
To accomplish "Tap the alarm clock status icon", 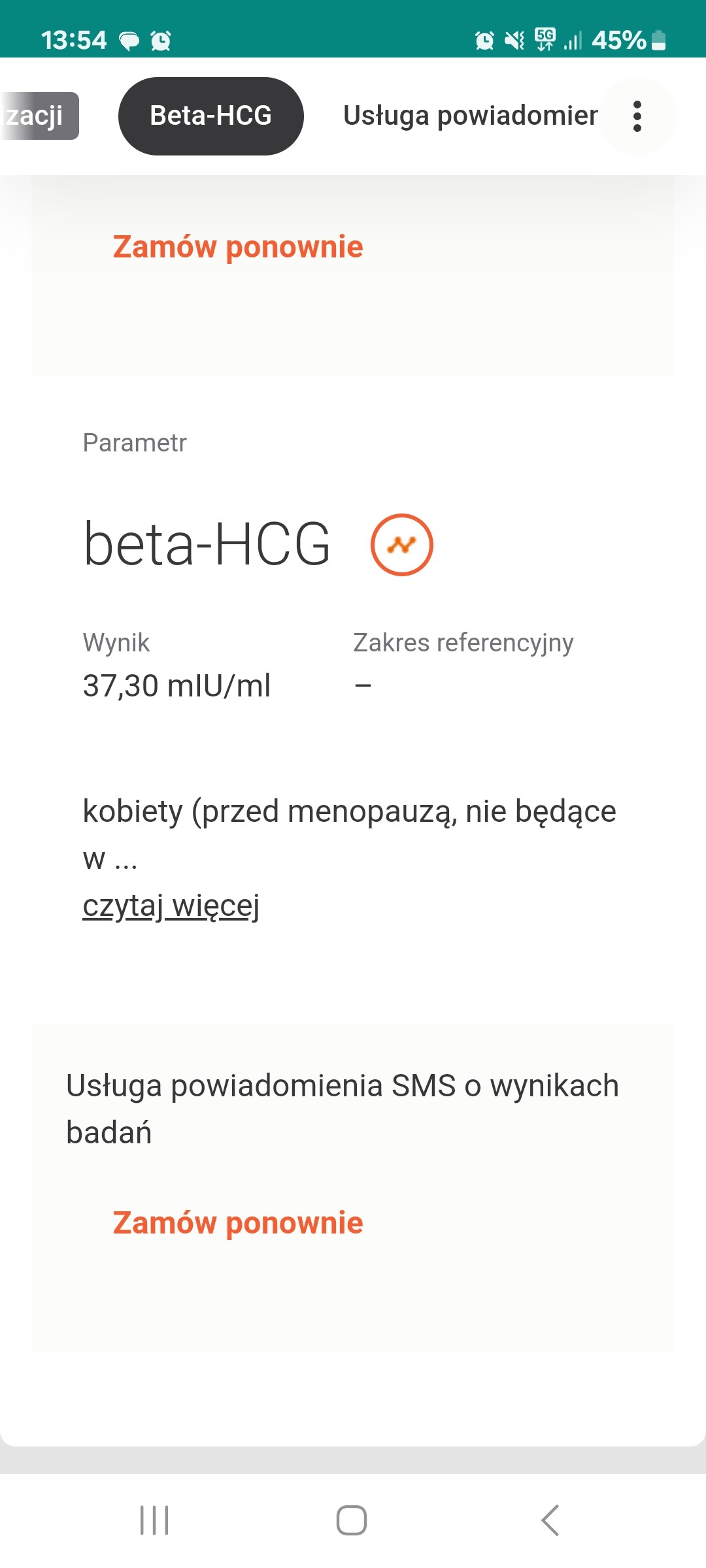I will 484,41.
